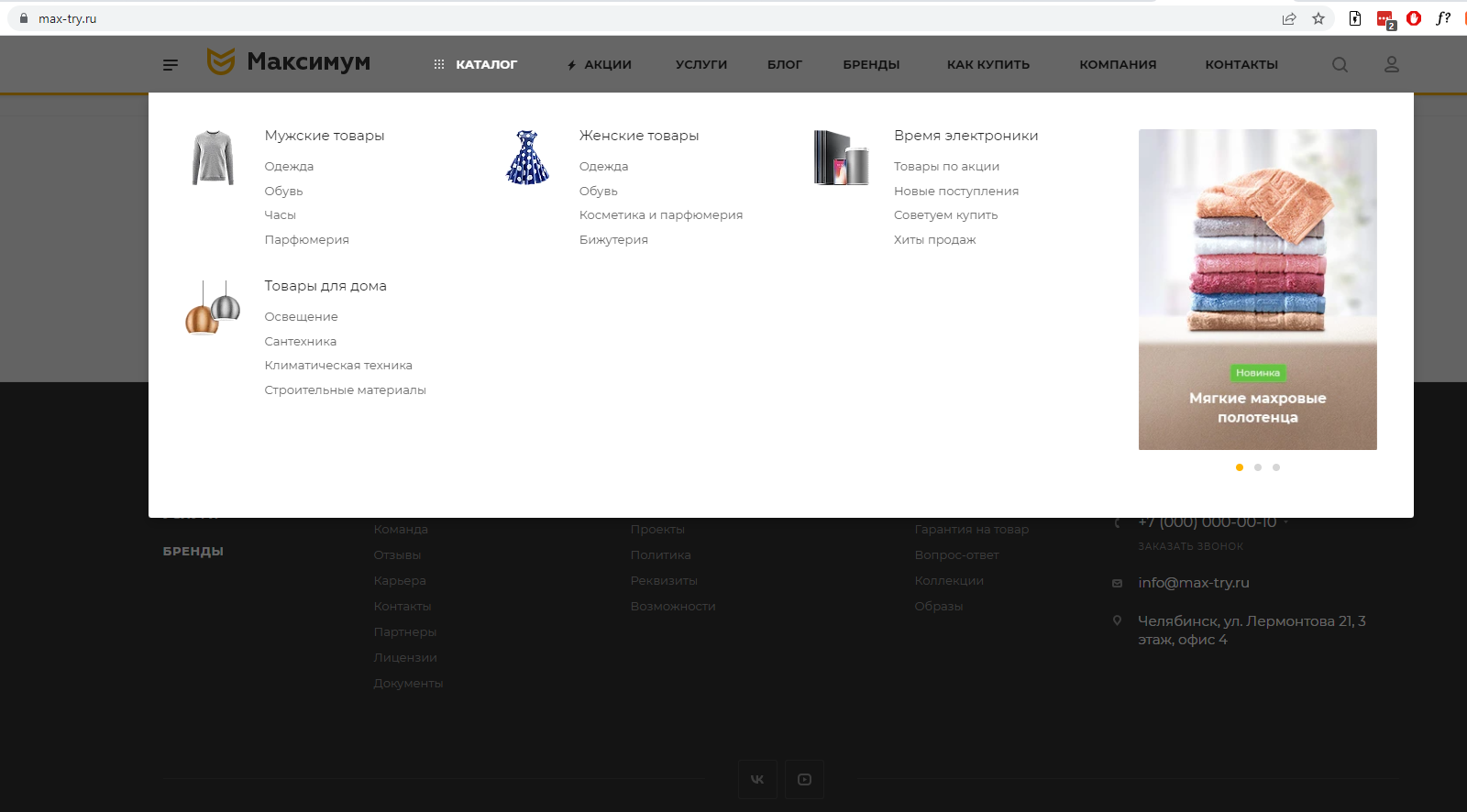This screenshot has height=812, width=1467.
Task: Open the Косметика и парфюмерия link
Action: 660,214
